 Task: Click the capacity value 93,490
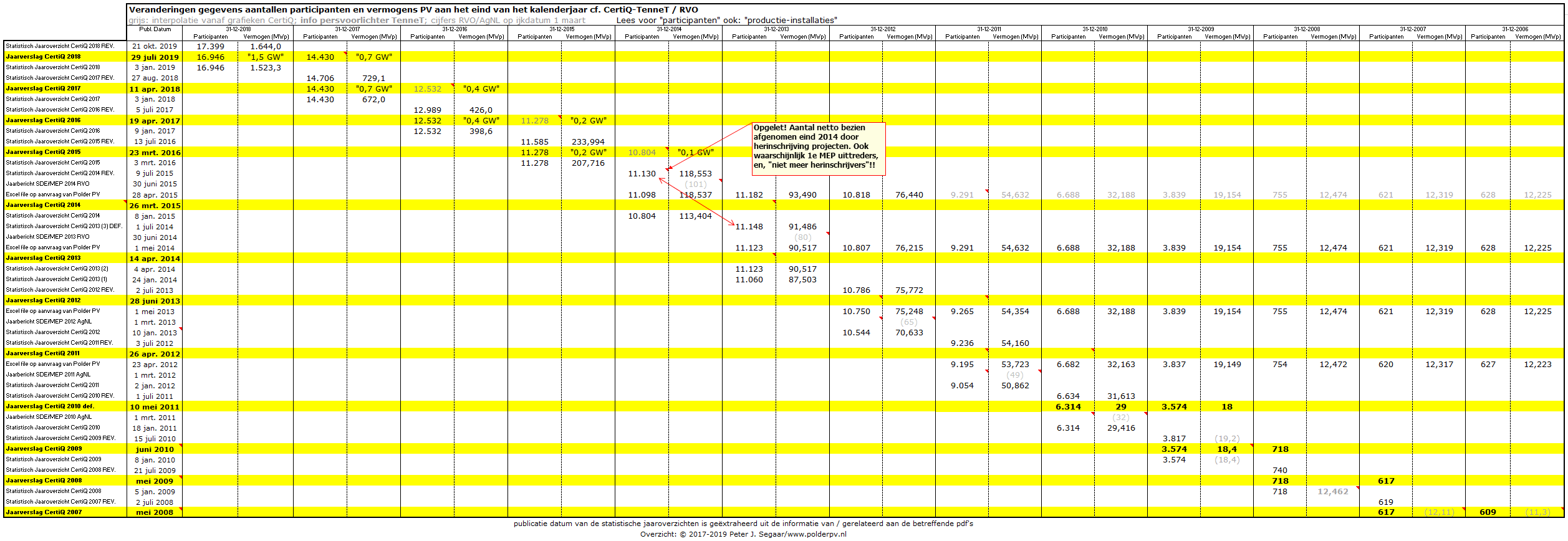pos(803,194)
